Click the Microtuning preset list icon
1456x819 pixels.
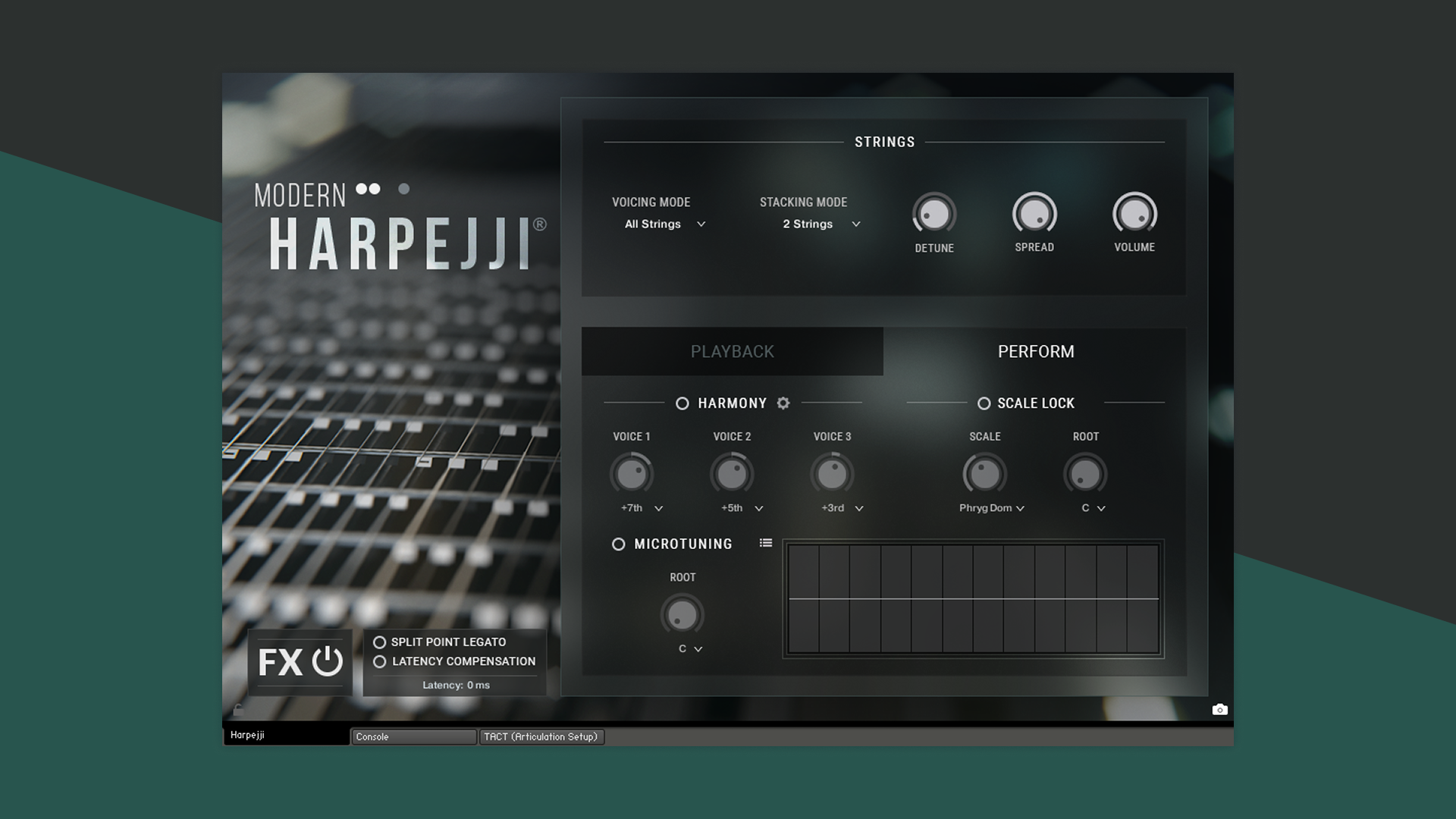[x=765, y=543]
